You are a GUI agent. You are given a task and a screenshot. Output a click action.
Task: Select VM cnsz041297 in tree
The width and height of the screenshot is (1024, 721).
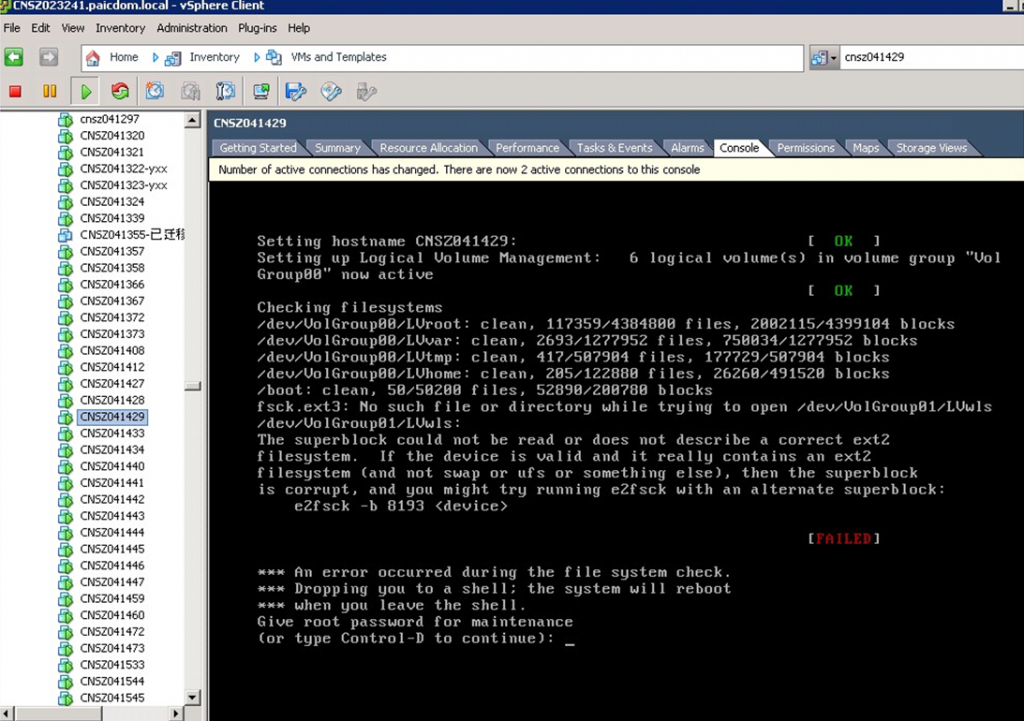pos(109,119)
